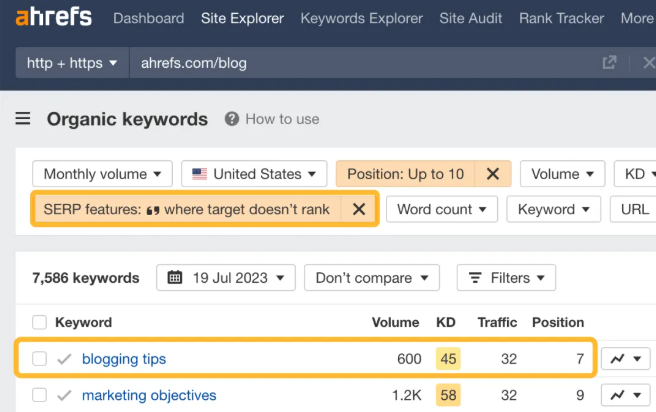Viewport: 656px width, 412px height.
Task: Open the trend chart button for blogging tips
Action: click(x=625, y=358)
